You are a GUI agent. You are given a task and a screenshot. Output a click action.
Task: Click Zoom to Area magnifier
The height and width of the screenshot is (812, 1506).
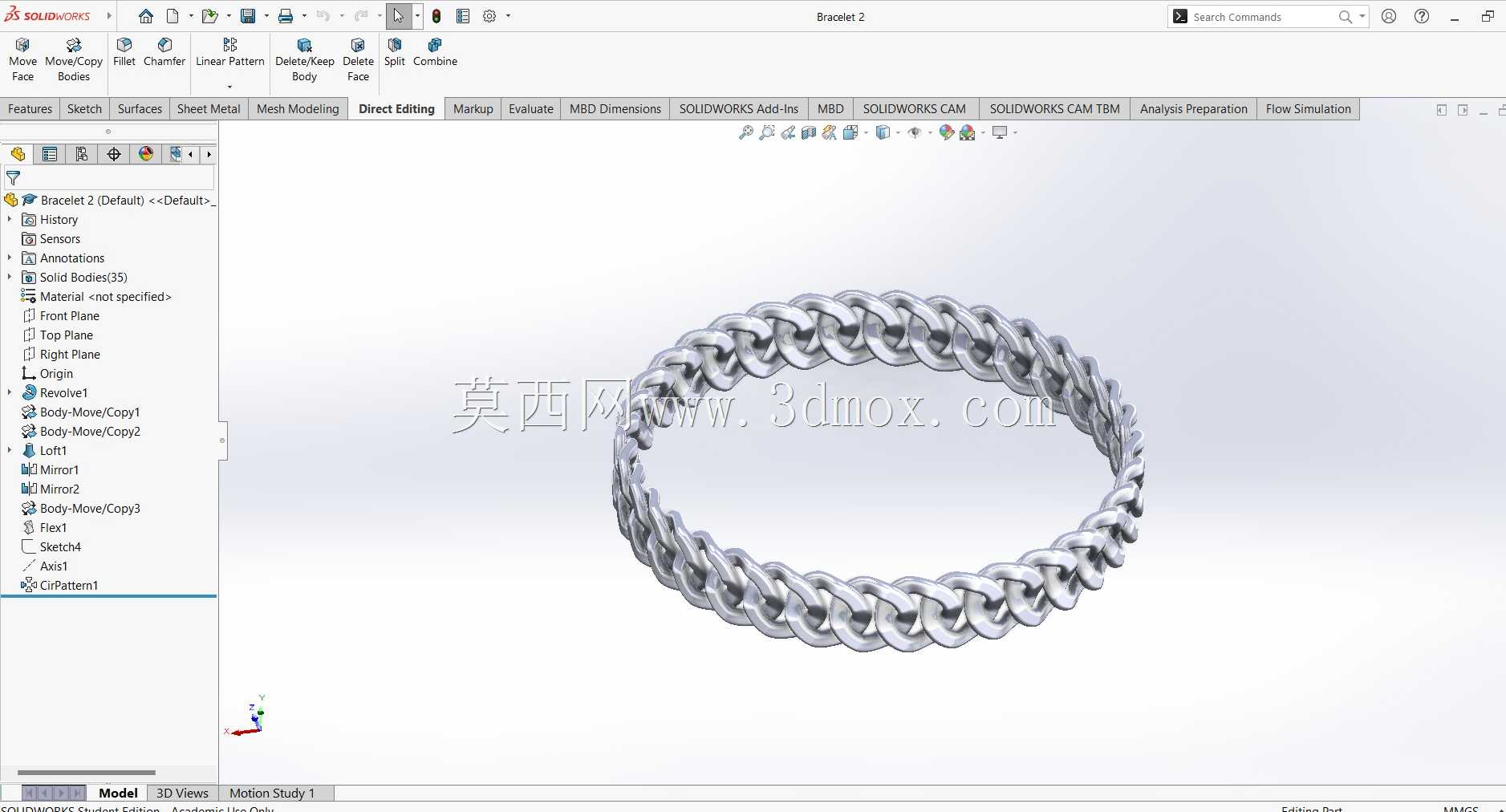coord(767,132)
